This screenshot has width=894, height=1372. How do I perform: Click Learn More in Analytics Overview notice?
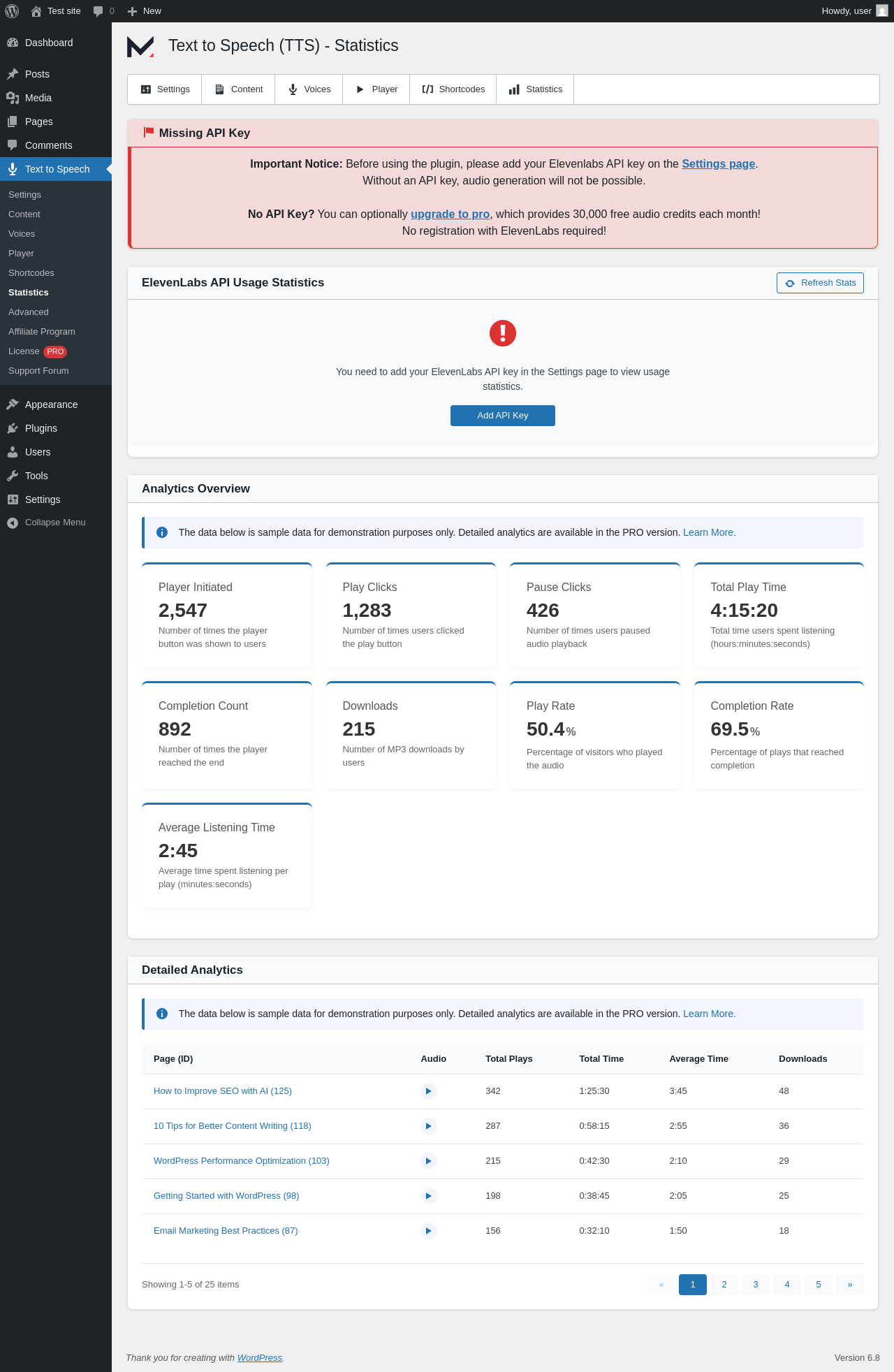point(709,532)
